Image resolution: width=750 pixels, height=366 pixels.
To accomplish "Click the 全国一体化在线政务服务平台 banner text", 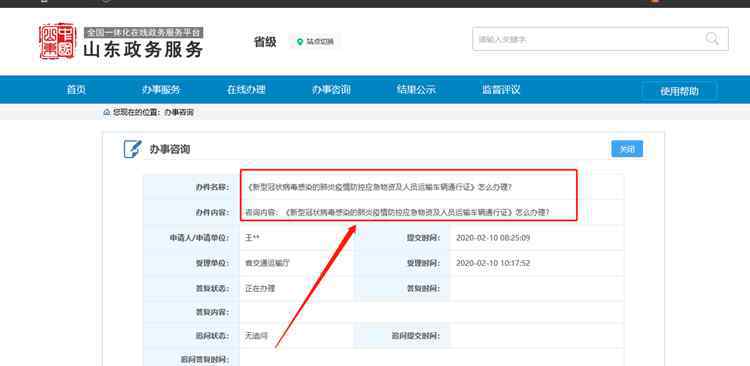I will pyautogui.click(x=144, y=33).
